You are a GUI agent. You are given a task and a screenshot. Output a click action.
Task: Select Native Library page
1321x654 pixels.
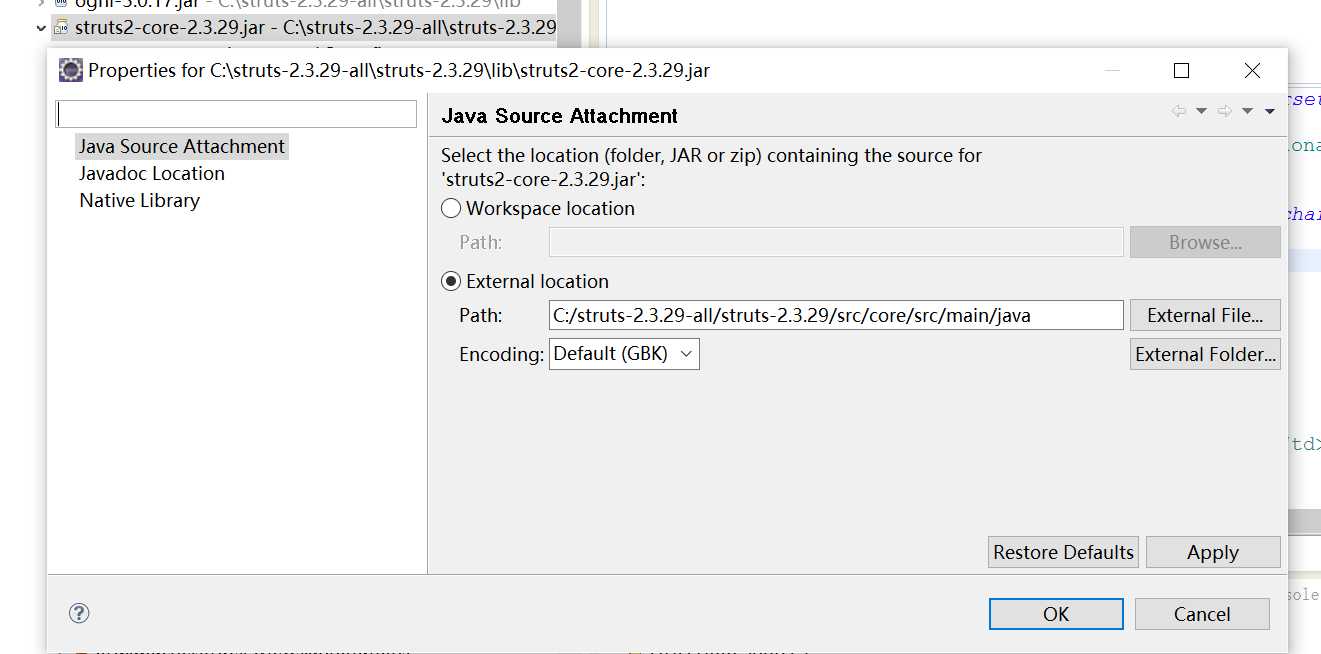click(x=140, y=200)
